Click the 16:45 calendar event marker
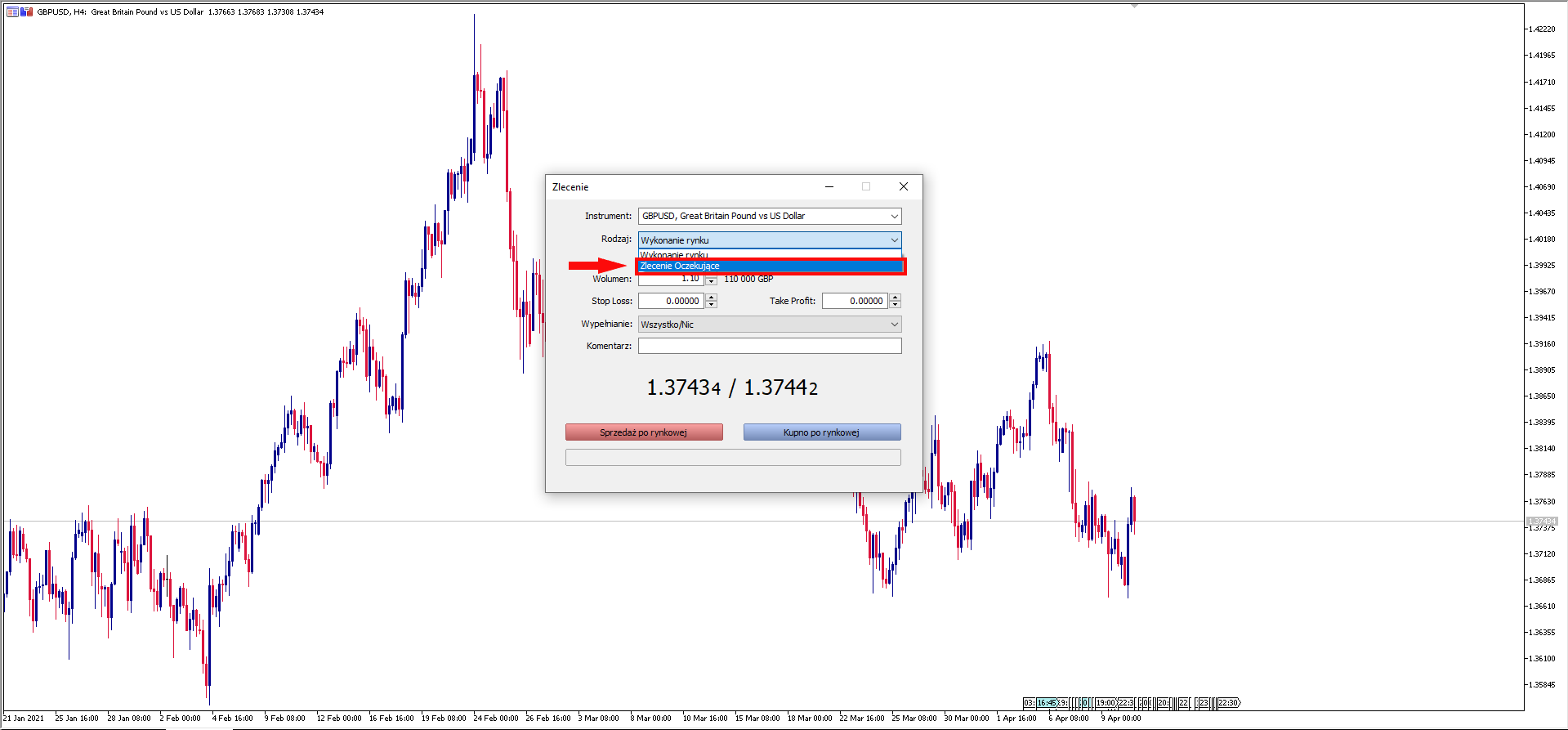 point(1047,703)
